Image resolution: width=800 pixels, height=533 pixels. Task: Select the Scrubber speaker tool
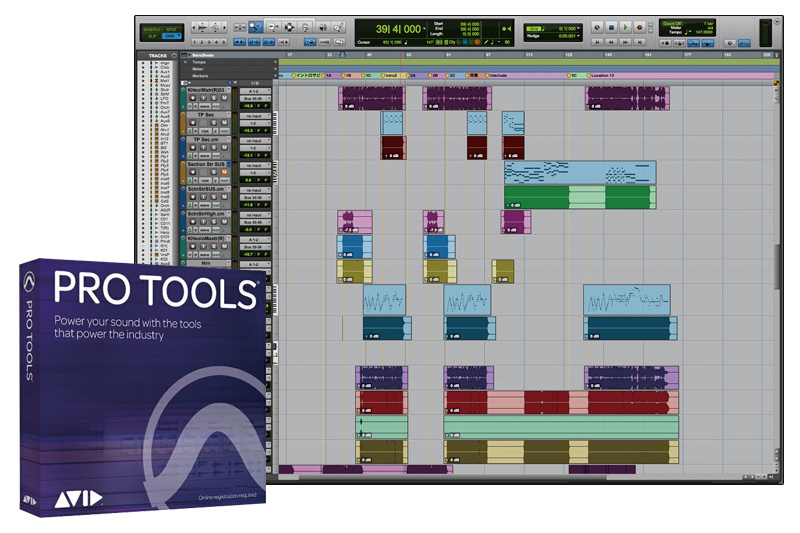[x=322, y=27]
